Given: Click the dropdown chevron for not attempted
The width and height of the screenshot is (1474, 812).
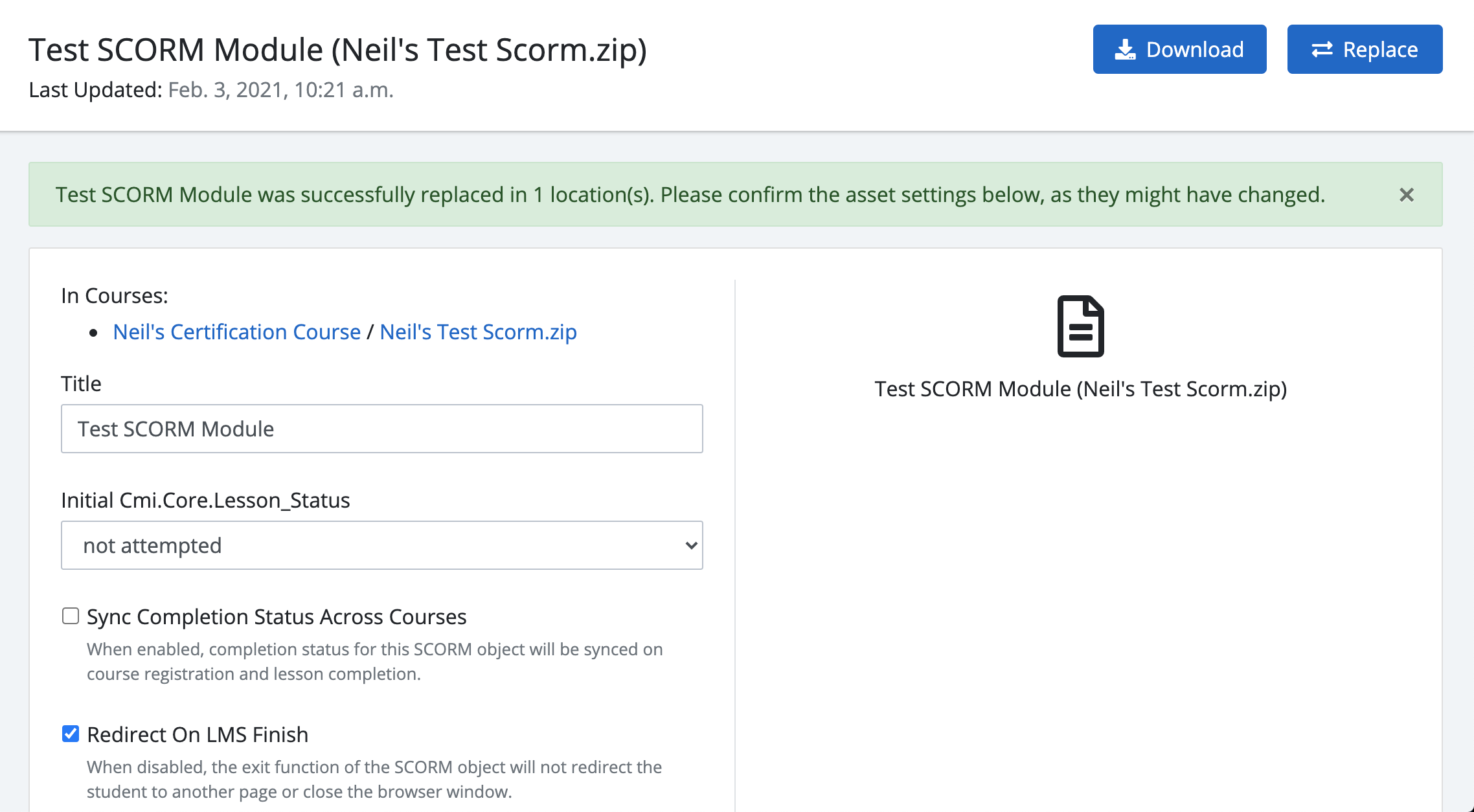Looking at the screenshot, I should (691, 545).
